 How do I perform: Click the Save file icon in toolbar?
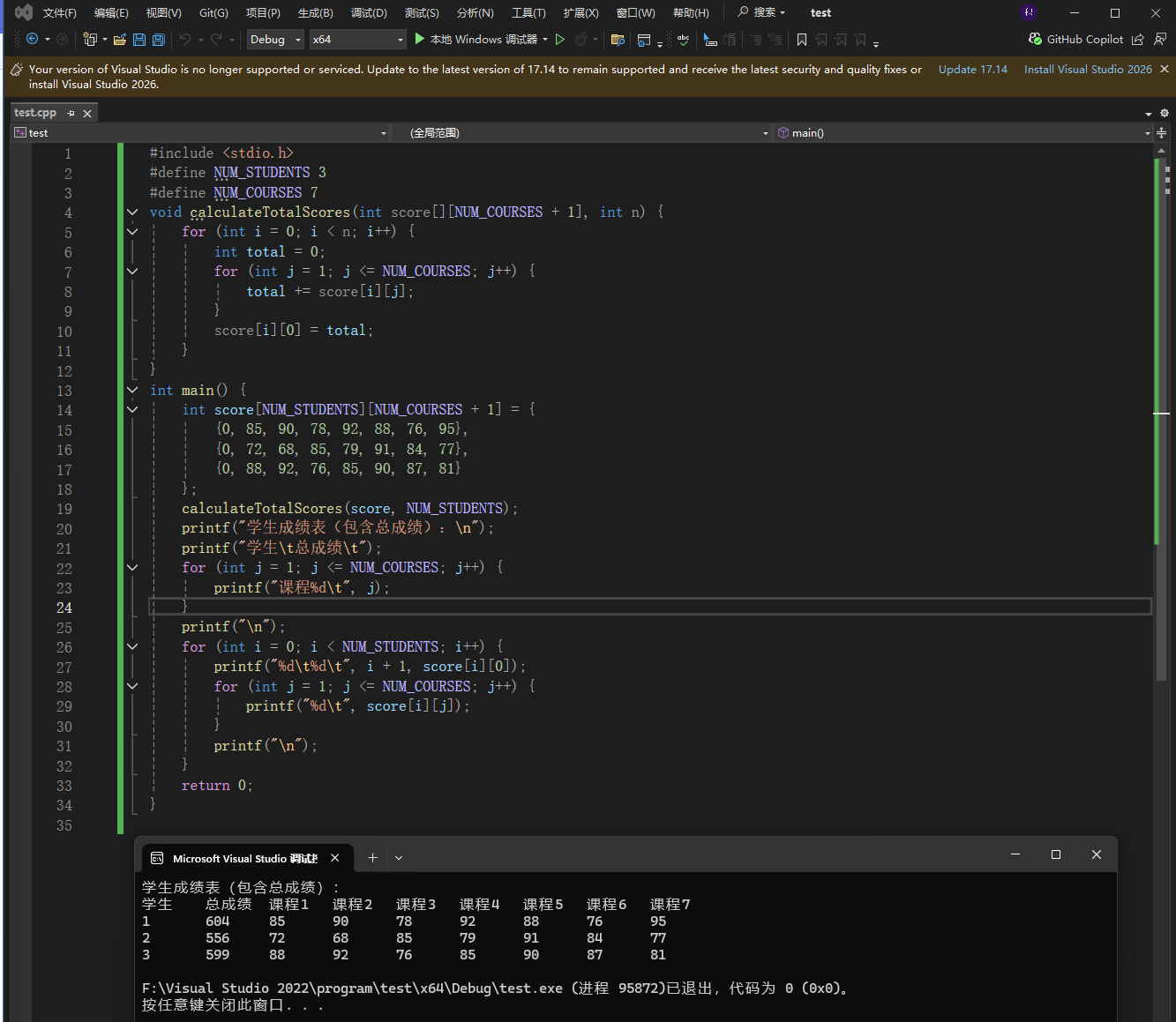click(x=139, y=40)
